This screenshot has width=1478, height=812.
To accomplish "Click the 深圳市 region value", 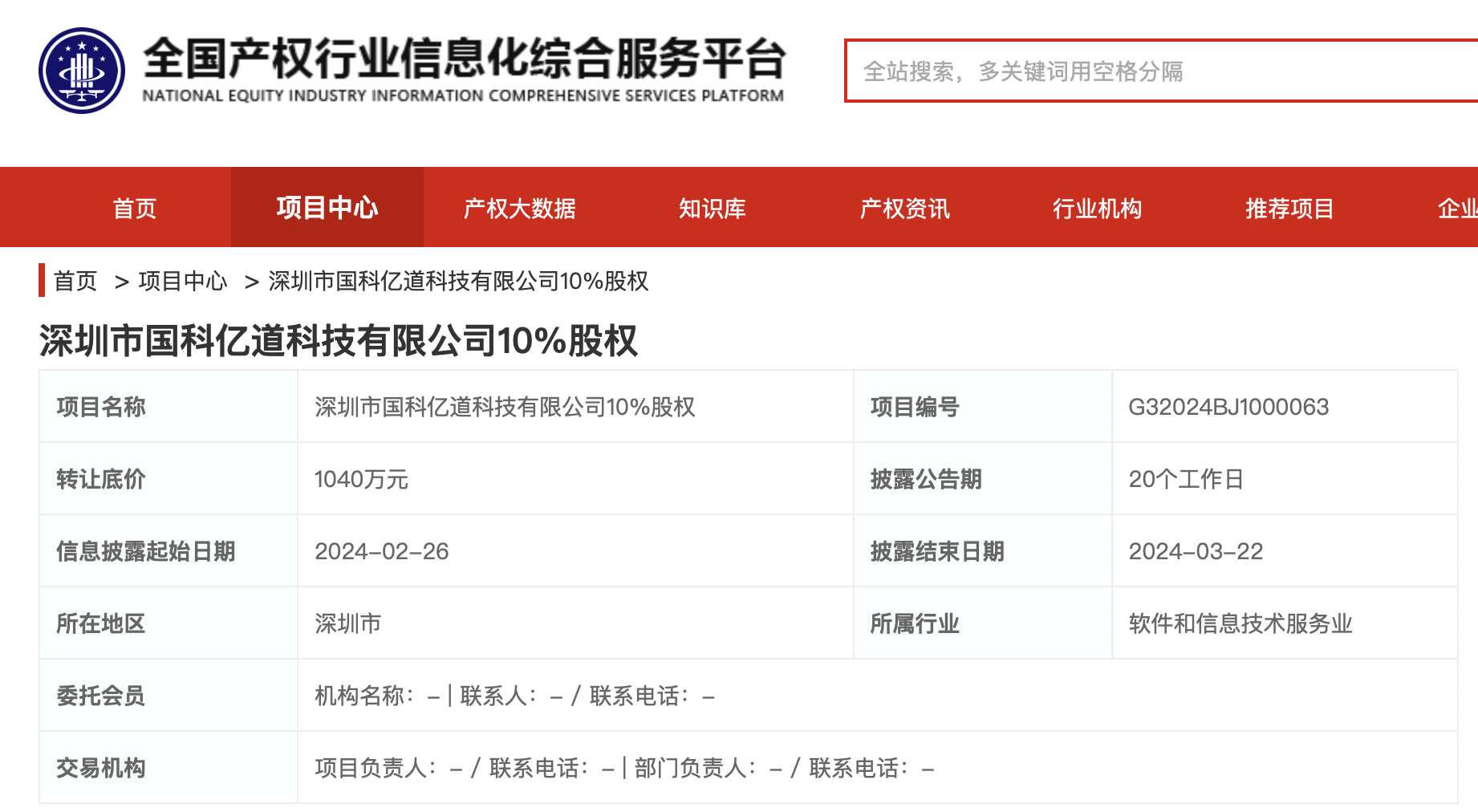I will pyautogui.click(x=348, y=623).
